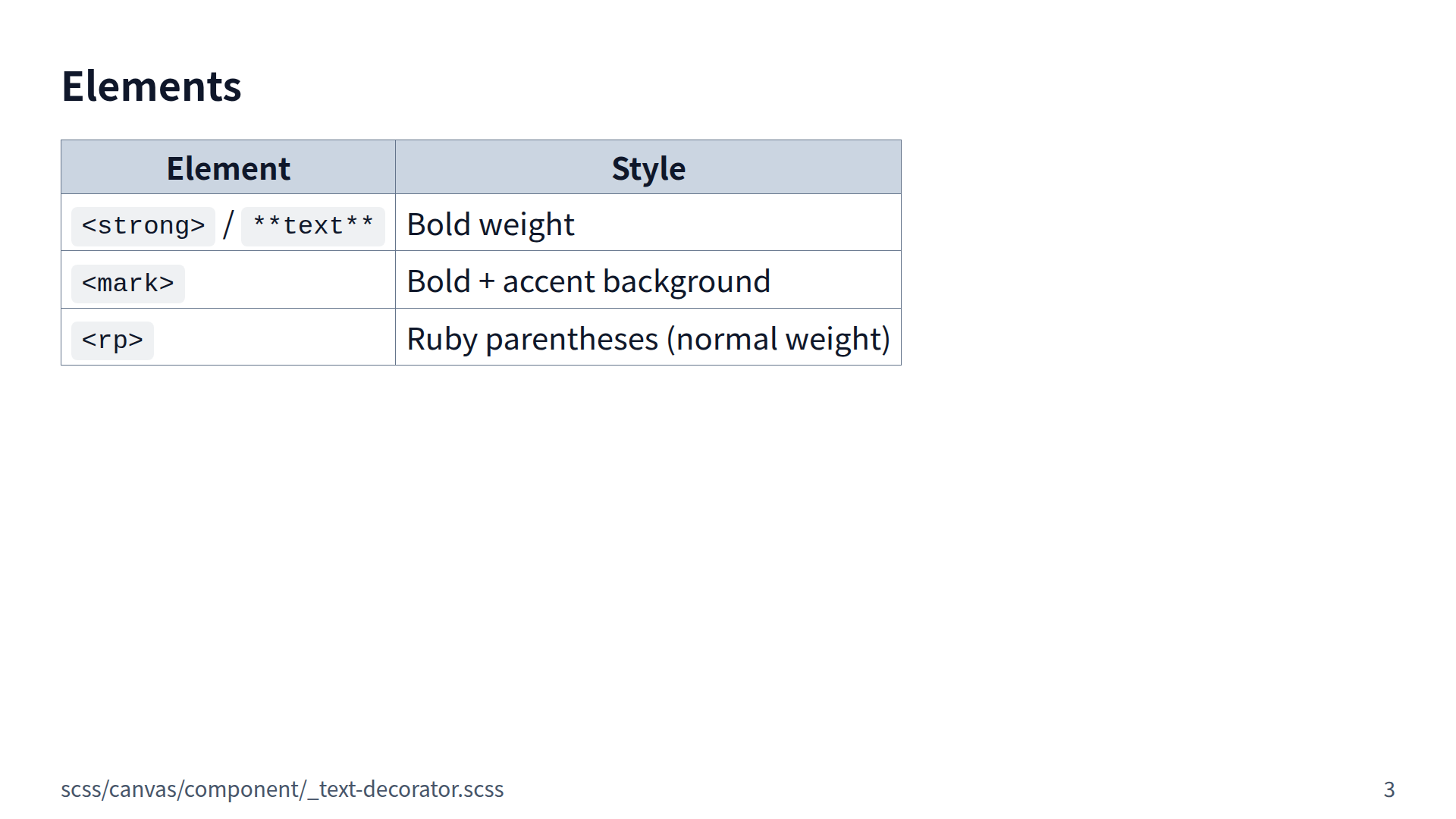The width and height of the screenshot is (1456, 819).
Task: Click the <mark> code tag
Action: (128, 284)
